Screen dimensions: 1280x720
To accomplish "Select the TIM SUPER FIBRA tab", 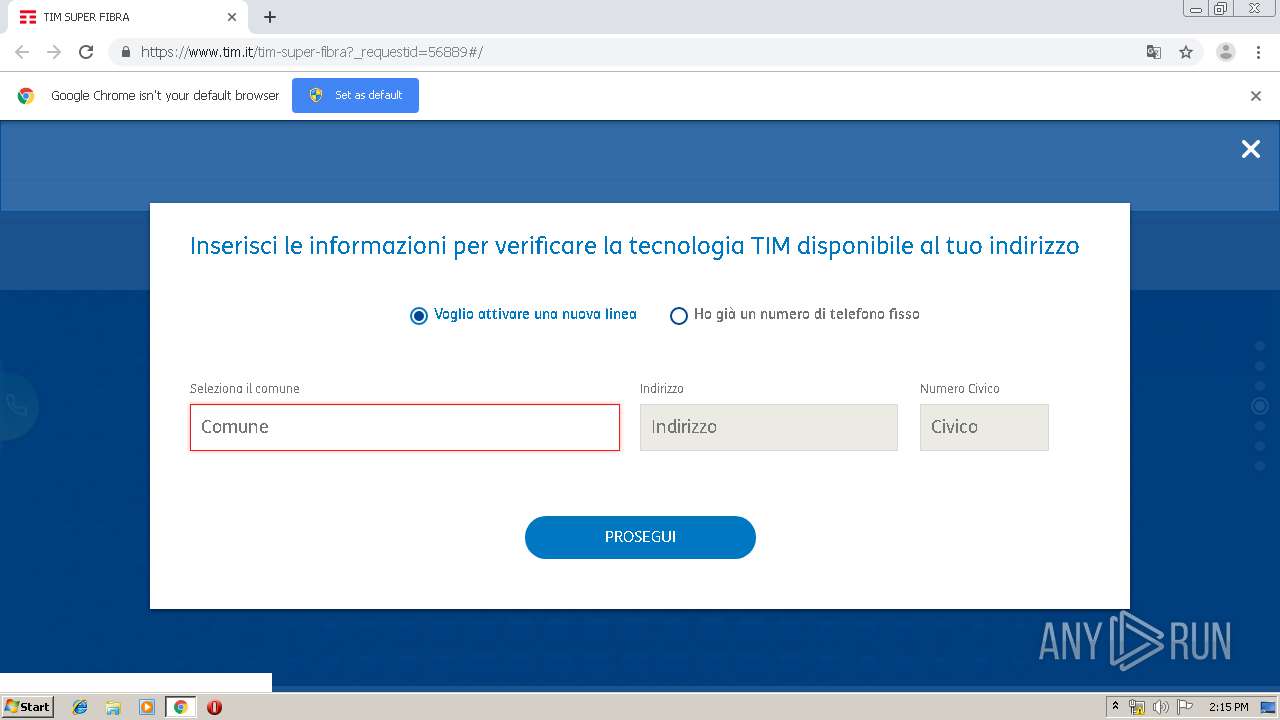I will tap(126, 17).
